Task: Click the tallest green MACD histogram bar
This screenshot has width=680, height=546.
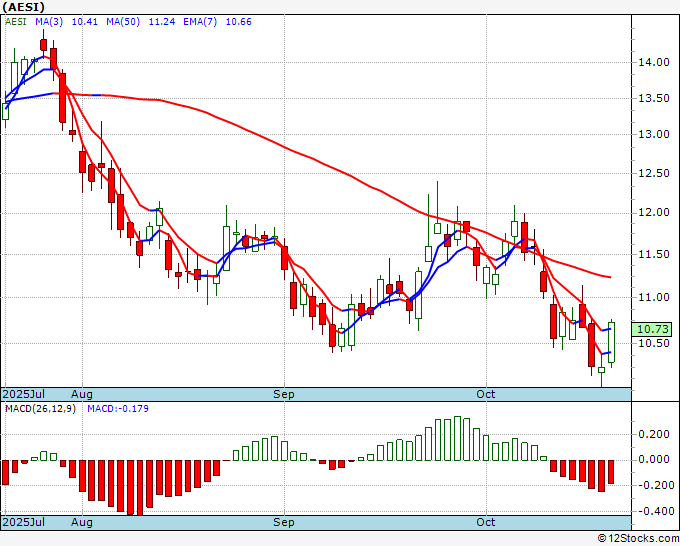Action: click(457, 438)
